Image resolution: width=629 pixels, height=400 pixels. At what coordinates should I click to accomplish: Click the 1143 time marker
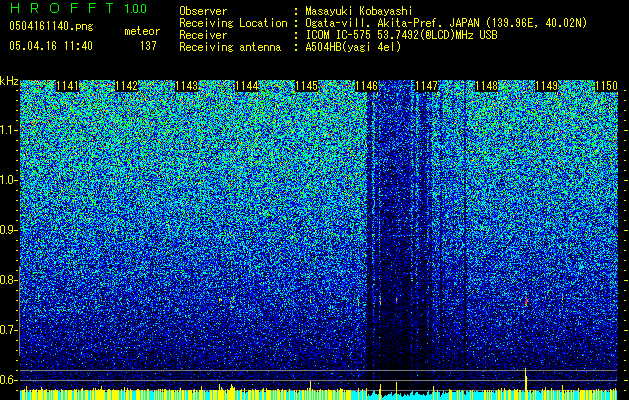coord(187,86)
